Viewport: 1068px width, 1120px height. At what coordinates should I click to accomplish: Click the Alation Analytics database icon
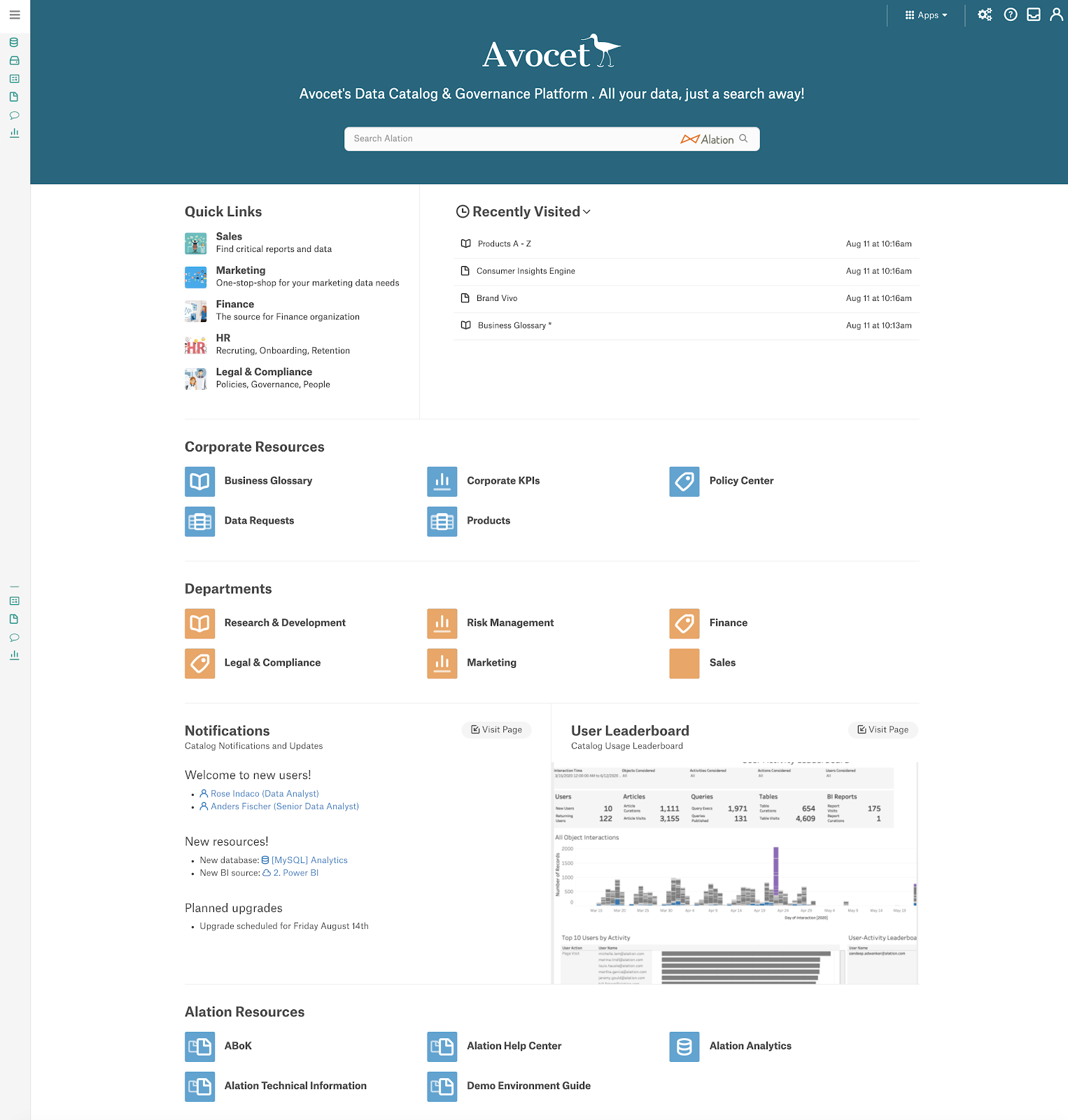pyautogui.click(x=684, y=1046)
